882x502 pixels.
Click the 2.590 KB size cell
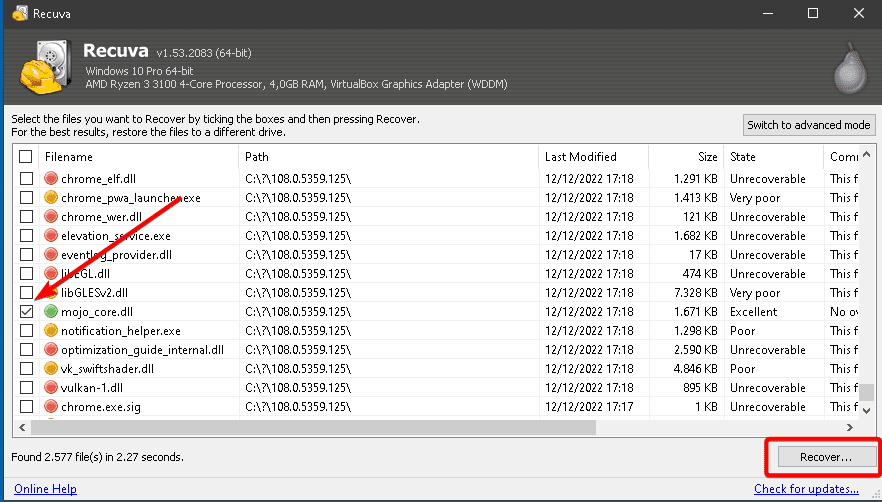coord(695,350)
